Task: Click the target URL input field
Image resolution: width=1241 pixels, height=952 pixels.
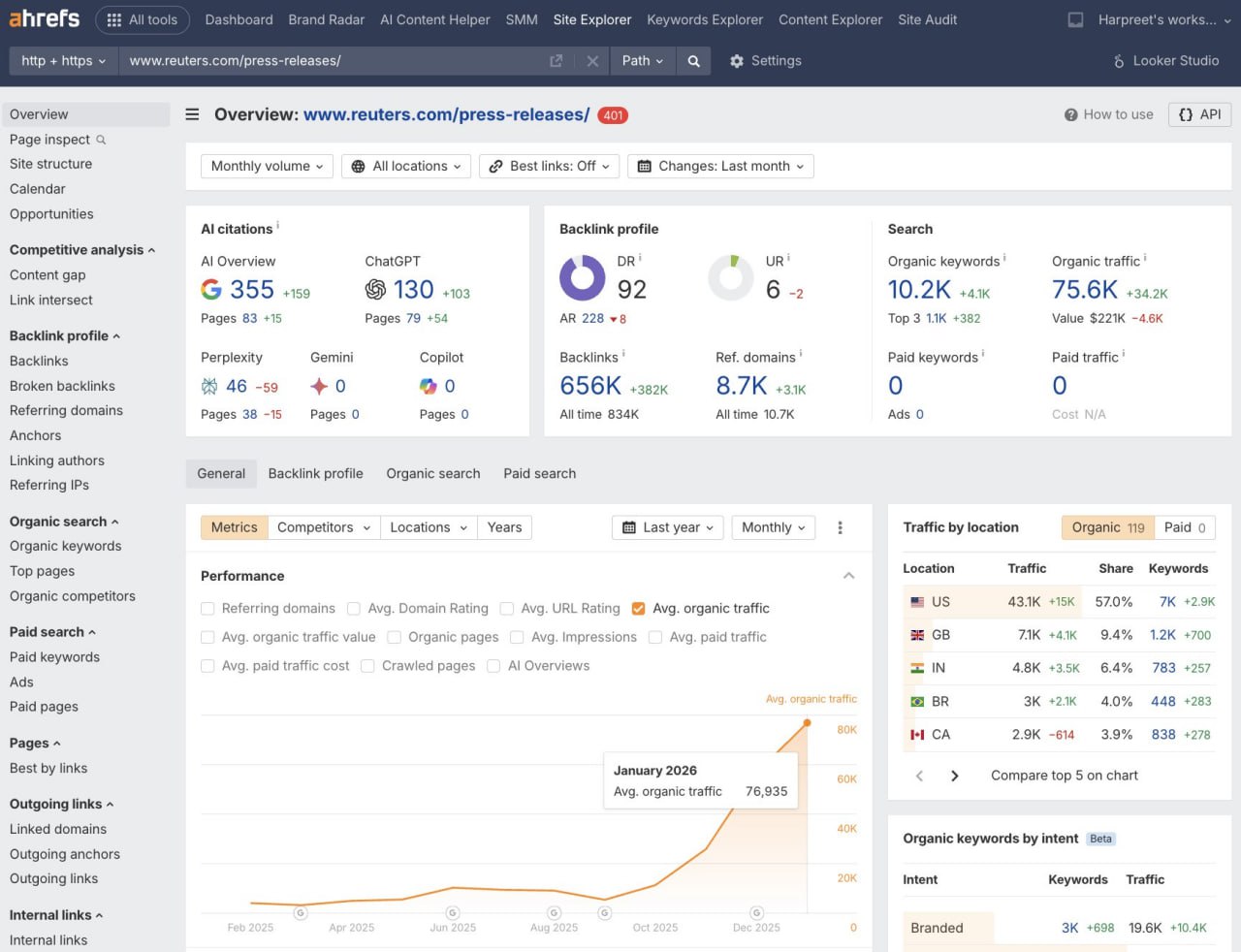Action: (x=333, y=61)
